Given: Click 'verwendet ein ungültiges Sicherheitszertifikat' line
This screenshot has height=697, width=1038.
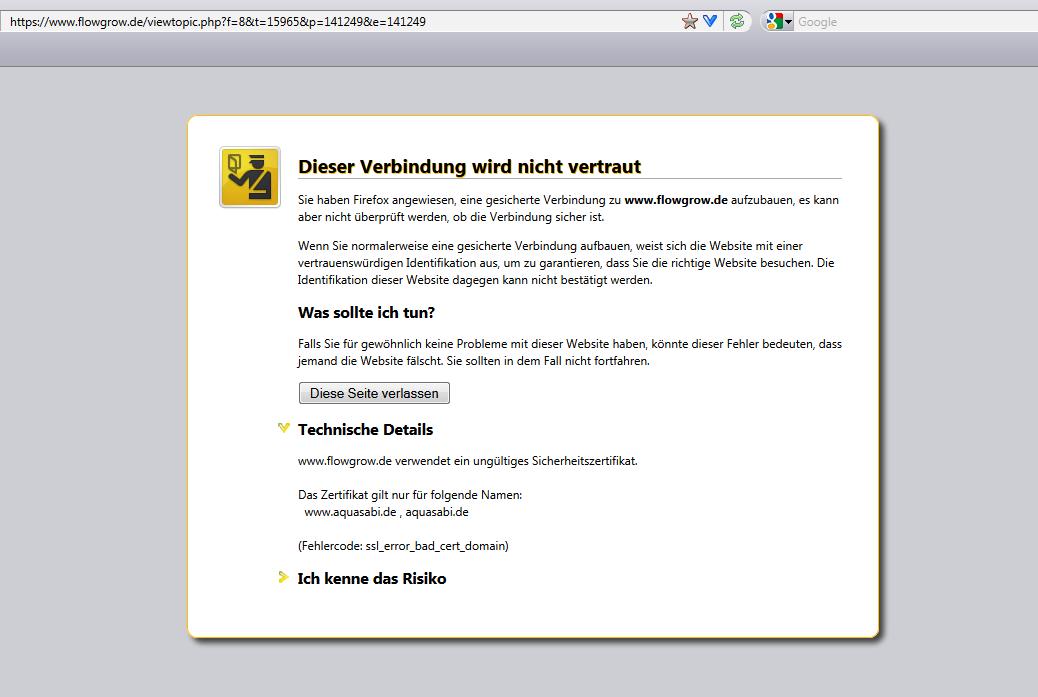Looking at the screenshot, I should (468, 461).
